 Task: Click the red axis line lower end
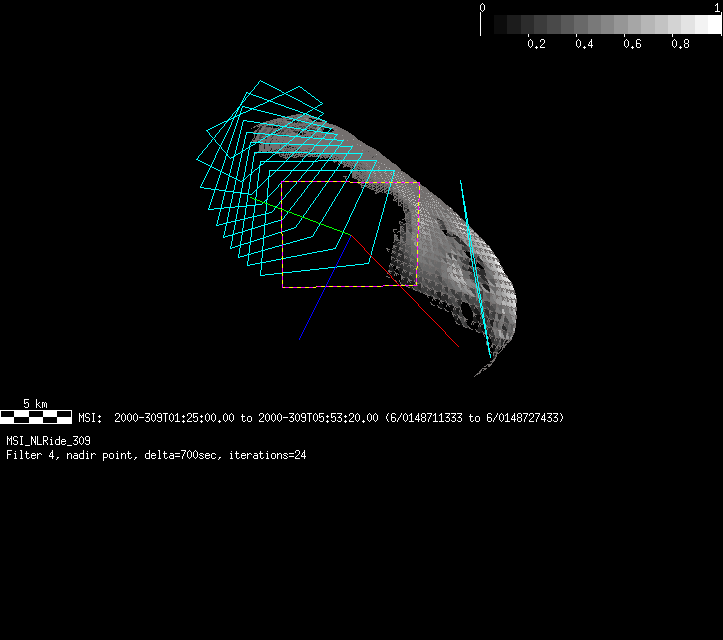click(x=458, y=347)
